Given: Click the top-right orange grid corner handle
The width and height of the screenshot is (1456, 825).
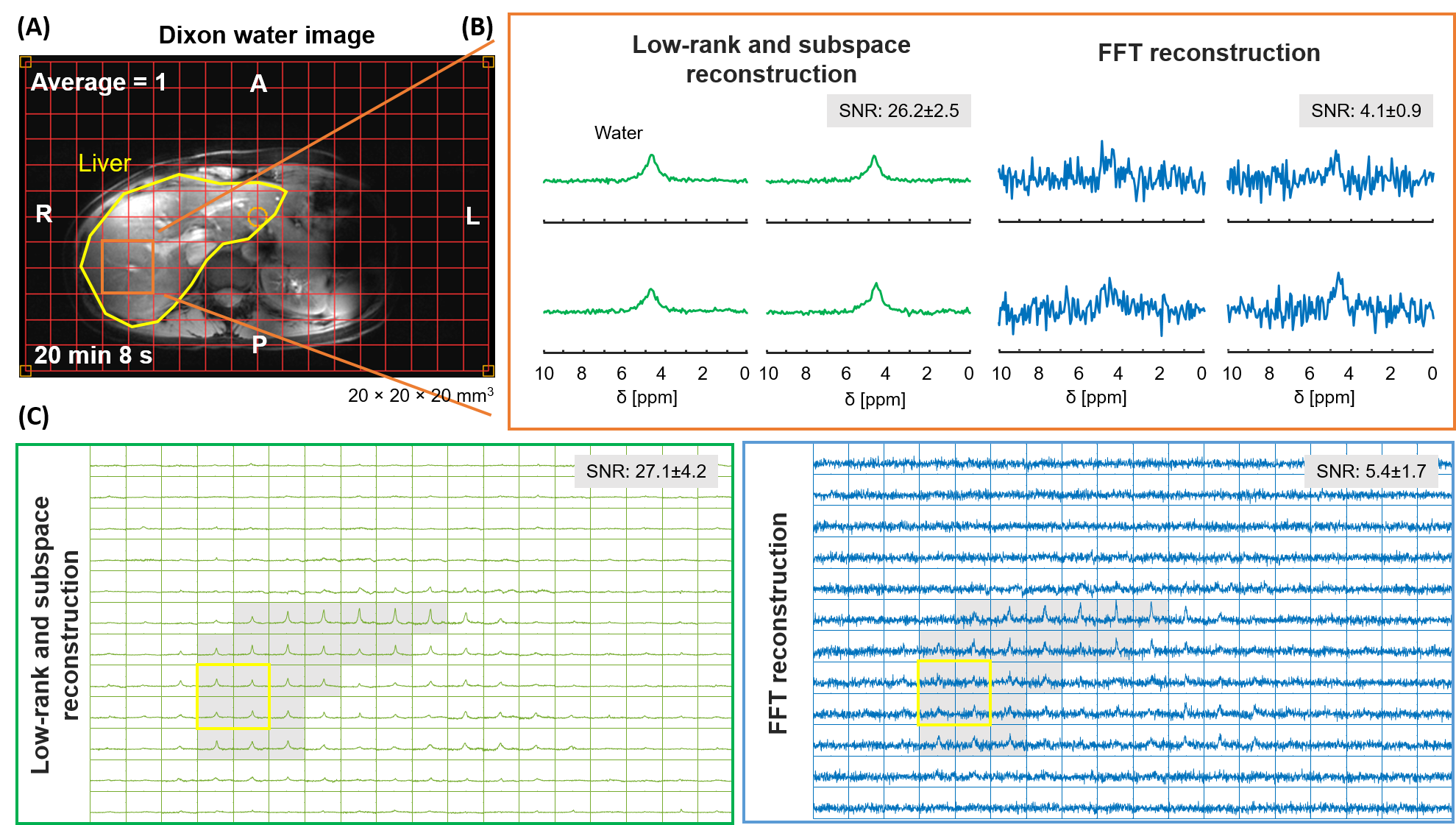Looking at the screenshot, I should 488,62.
